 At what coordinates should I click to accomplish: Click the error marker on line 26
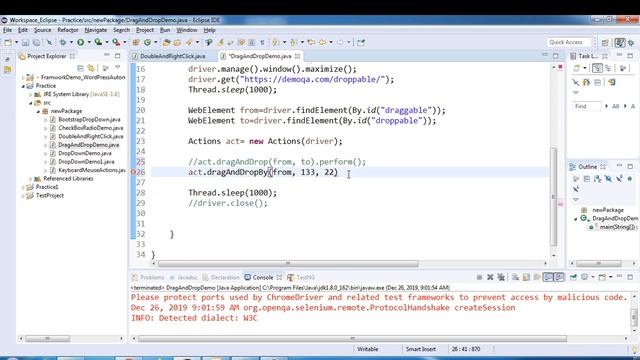tap(133, 172)
